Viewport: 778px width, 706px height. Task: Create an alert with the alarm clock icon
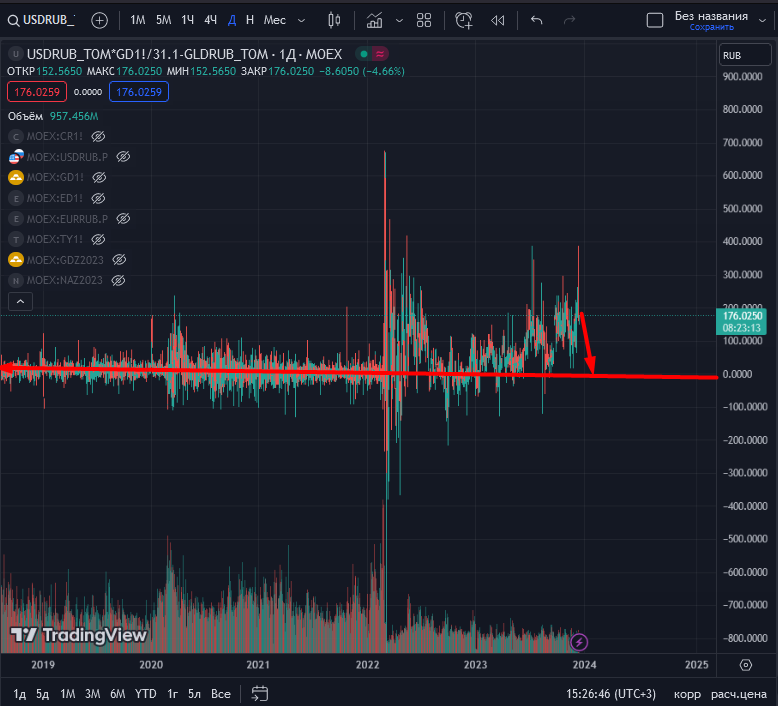coord(463,20)
